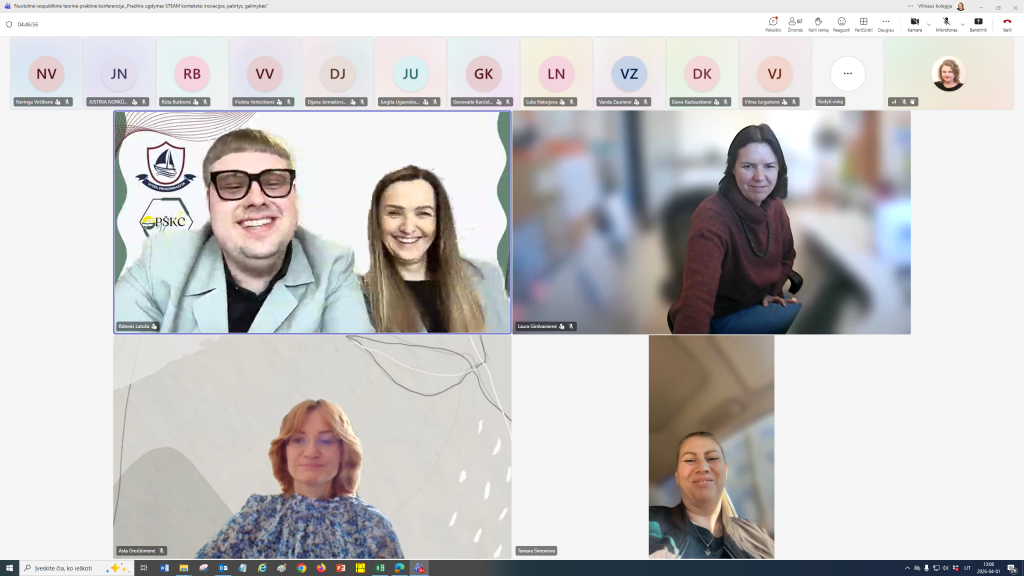Click Laura's video feed tile

point(711,221)
